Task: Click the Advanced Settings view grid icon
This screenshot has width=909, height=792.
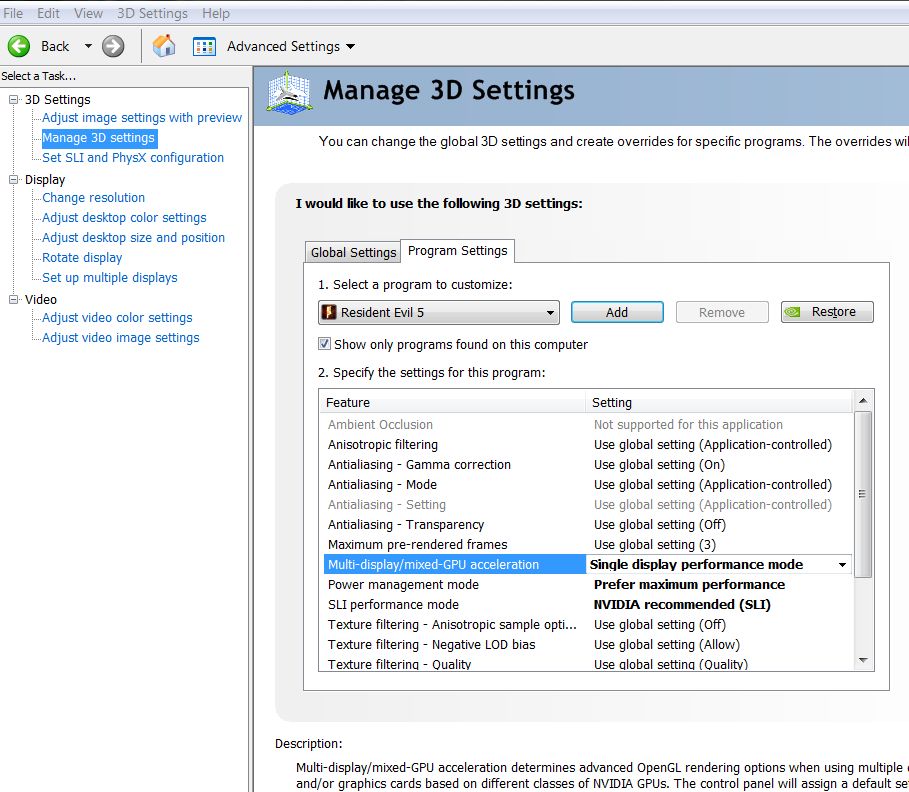Action: click(x=204, y=46)
